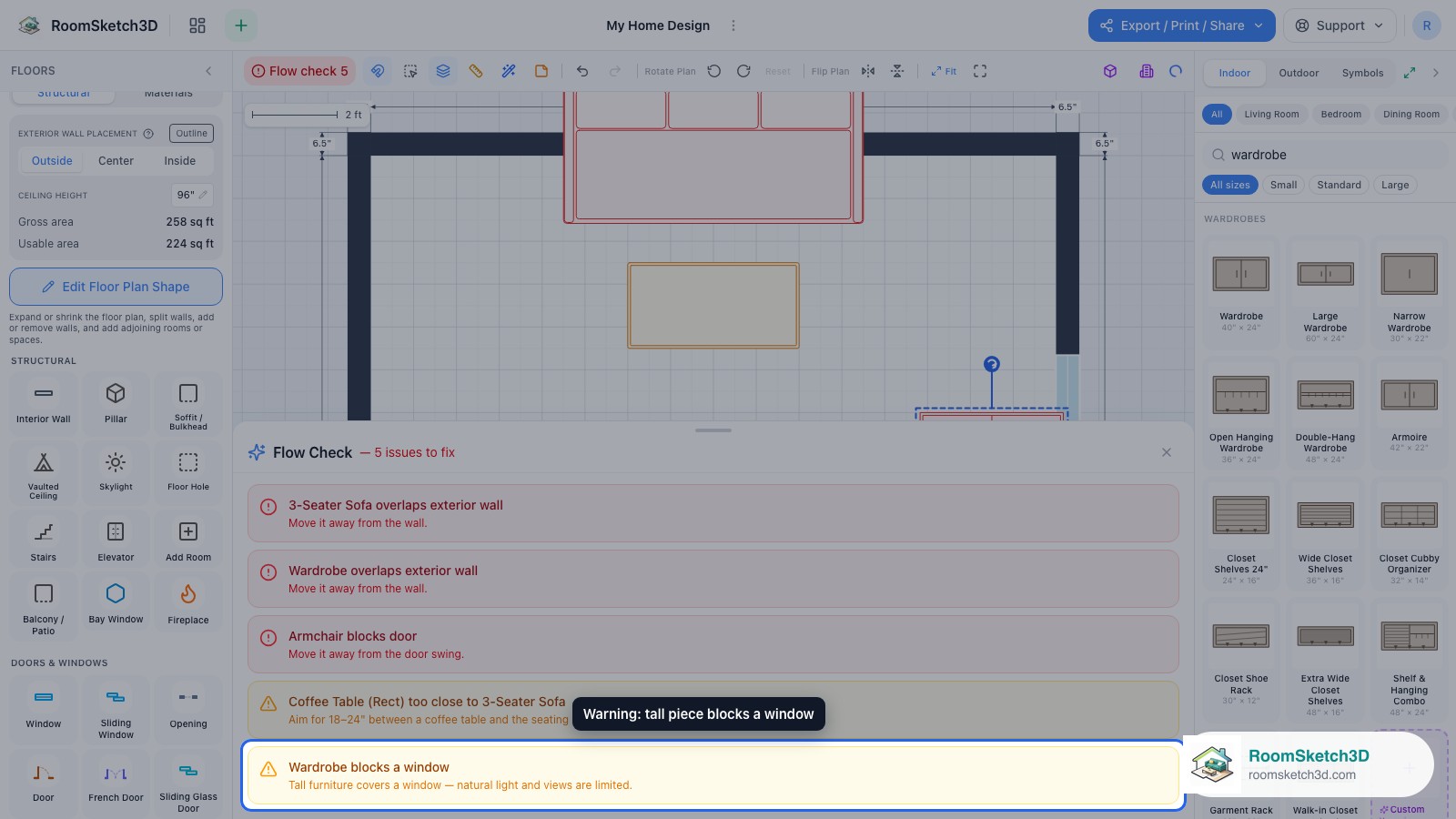
Task: Select Wardrobe blocks a window warning
Action: tap(713, 775)
